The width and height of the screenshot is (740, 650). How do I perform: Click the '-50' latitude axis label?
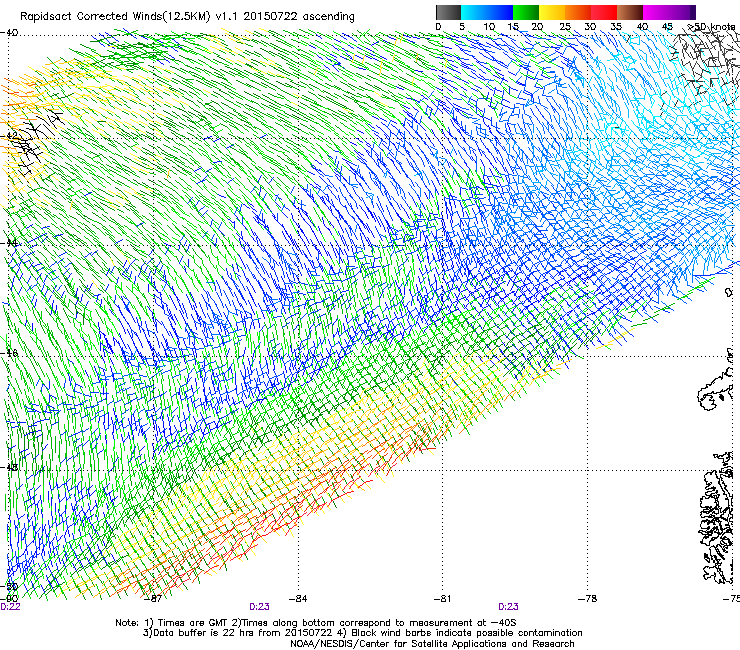9,587
